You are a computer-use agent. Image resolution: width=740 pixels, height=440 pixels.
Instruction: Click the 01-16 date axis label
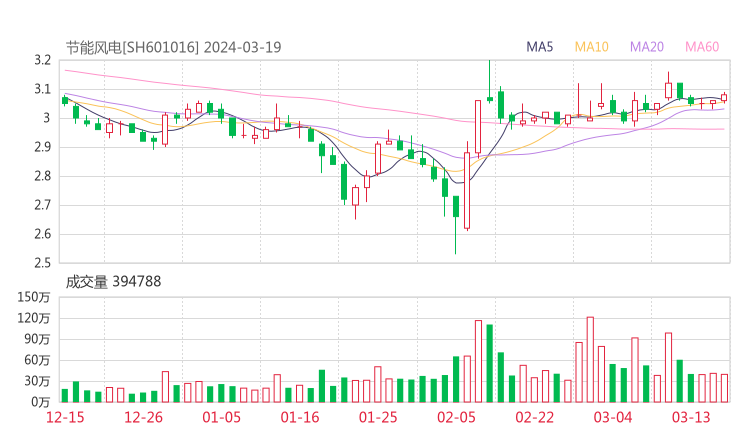[300, 417]
